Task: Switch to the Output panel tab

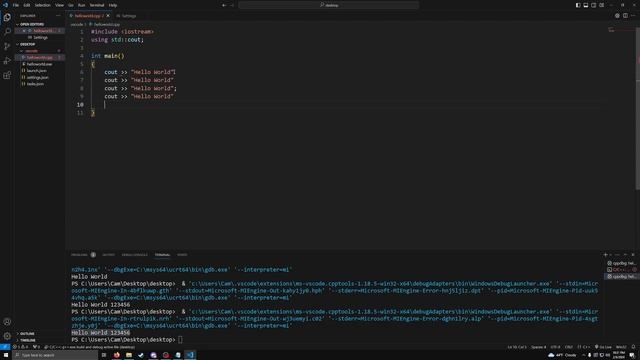Action: 108,255
